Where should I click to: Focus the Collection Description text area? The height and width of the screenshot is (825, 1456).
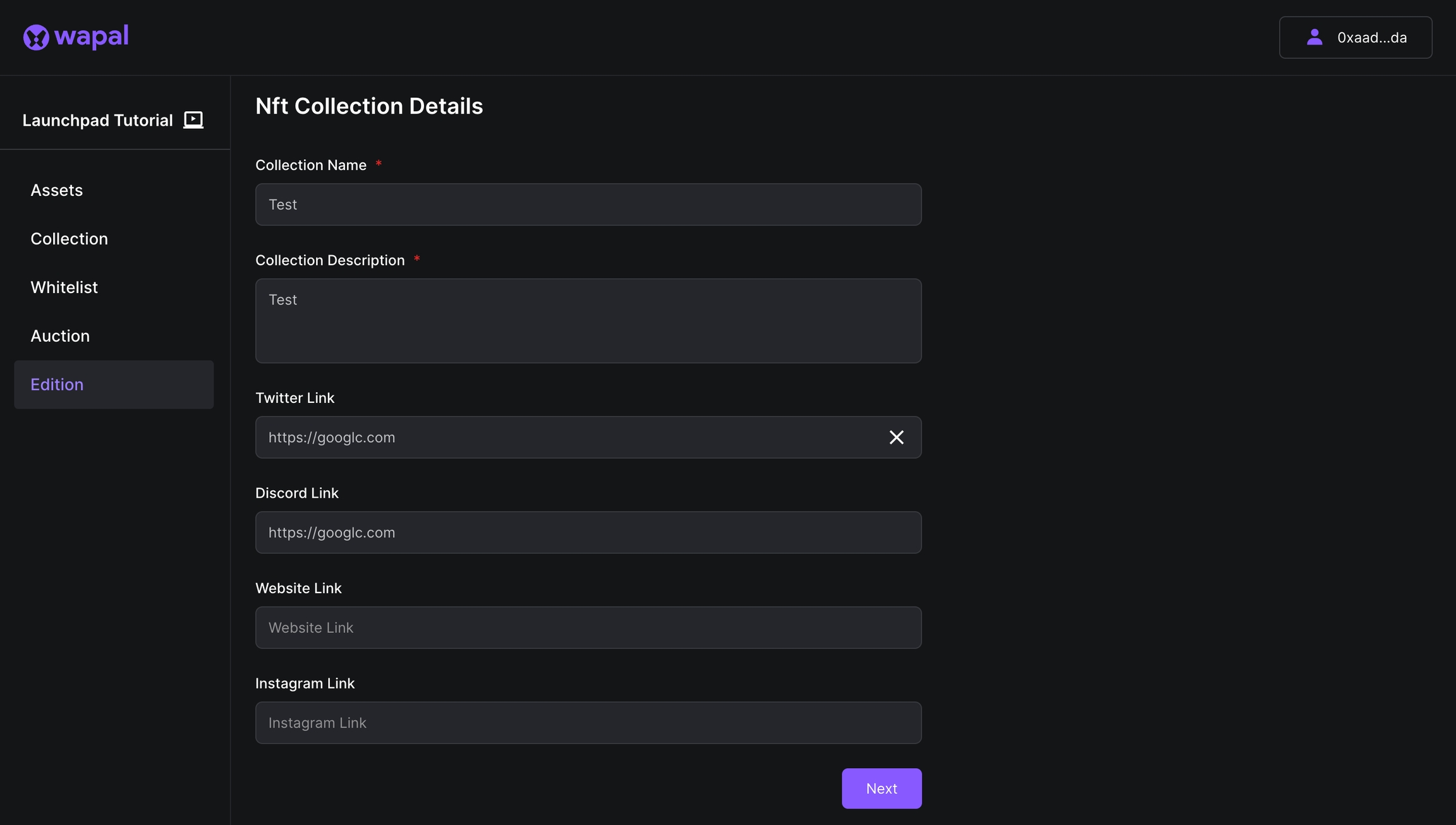point(588,321)
